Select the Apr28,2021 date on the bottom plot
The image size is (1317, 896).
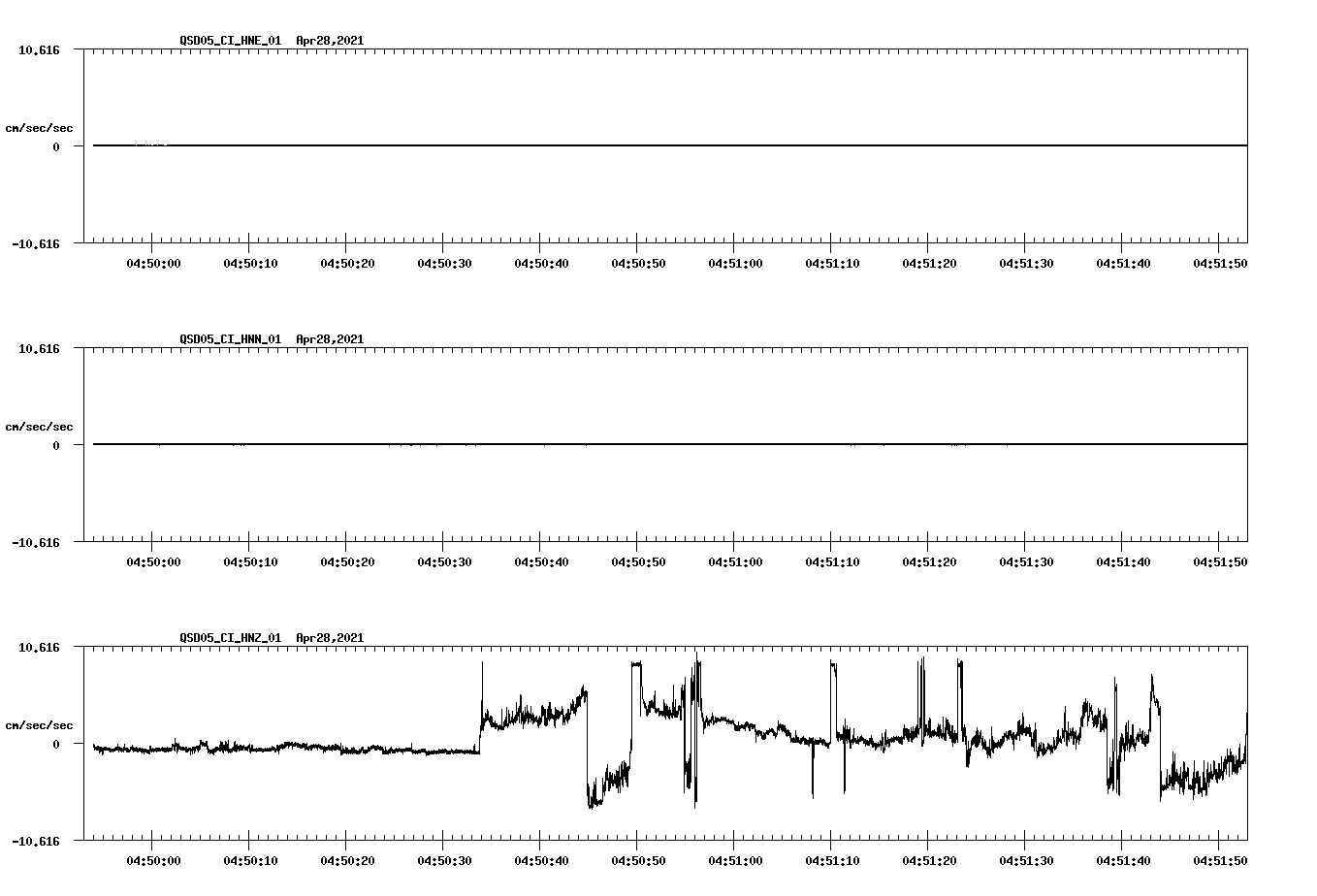(329, 637)
